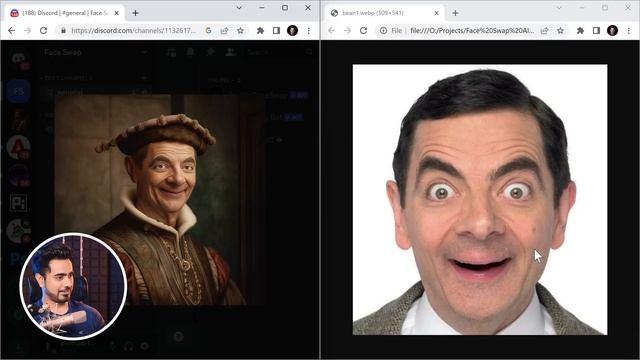Open notification bell in Discord channel header
Image resolution: width=640 pixels, height=360 pixels.
pos(191,52)
